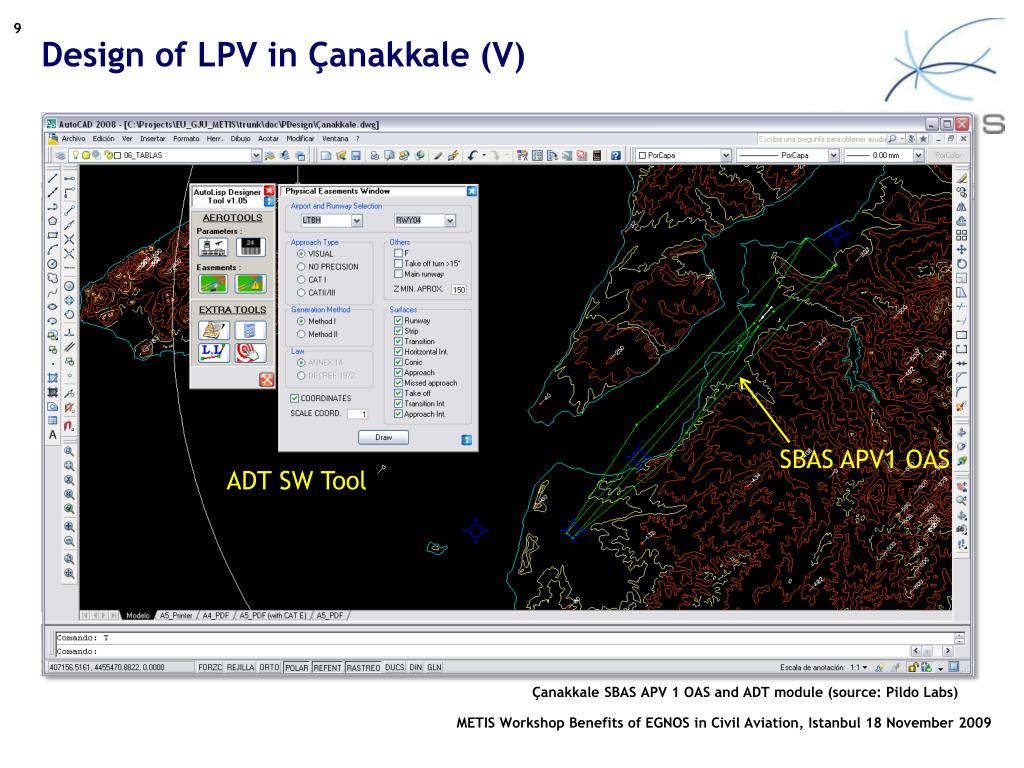The width and height of the screenshot is (1024, 768).
Task: Open the first Easements surface tool
Action: click(x=213, y=283)
